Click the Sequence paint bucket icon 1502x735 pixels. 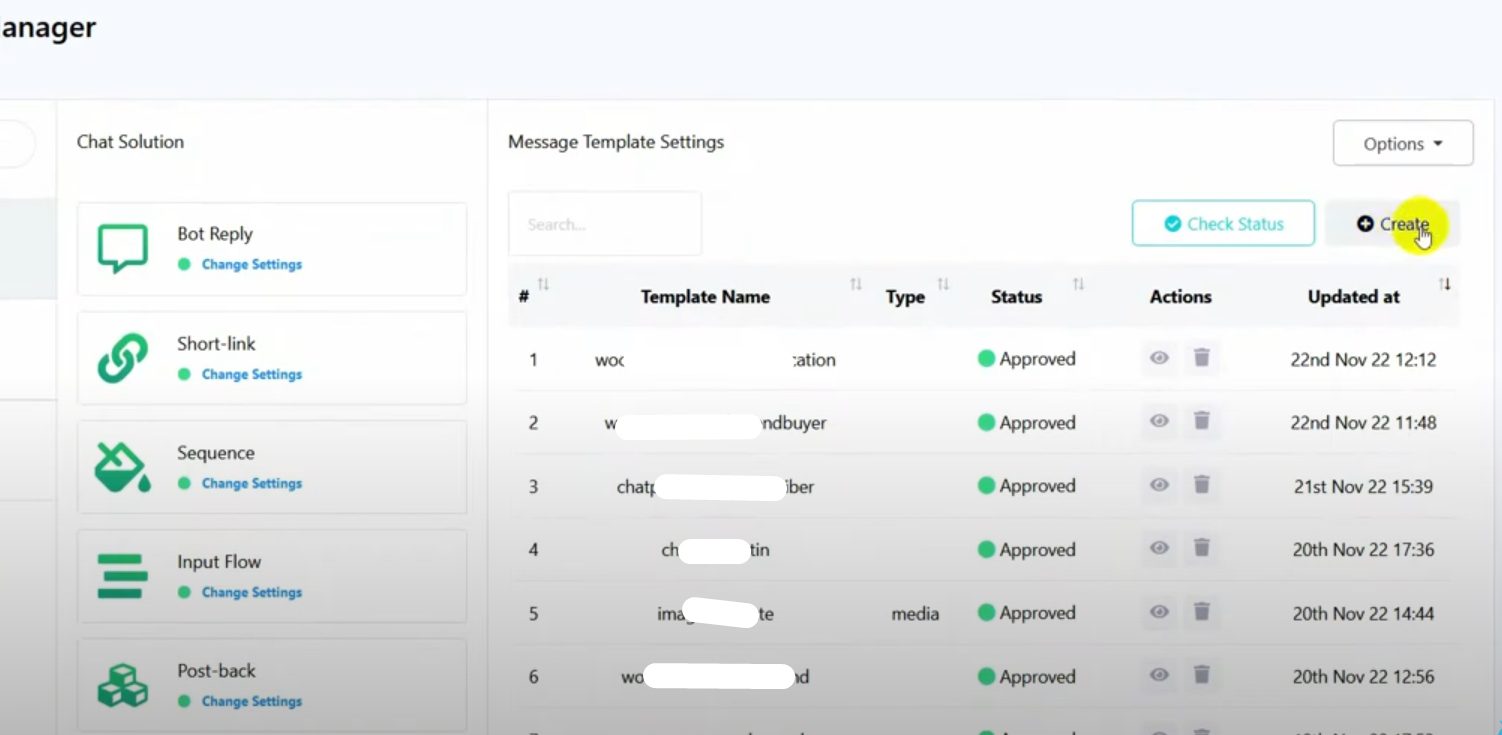coord(123,467)
